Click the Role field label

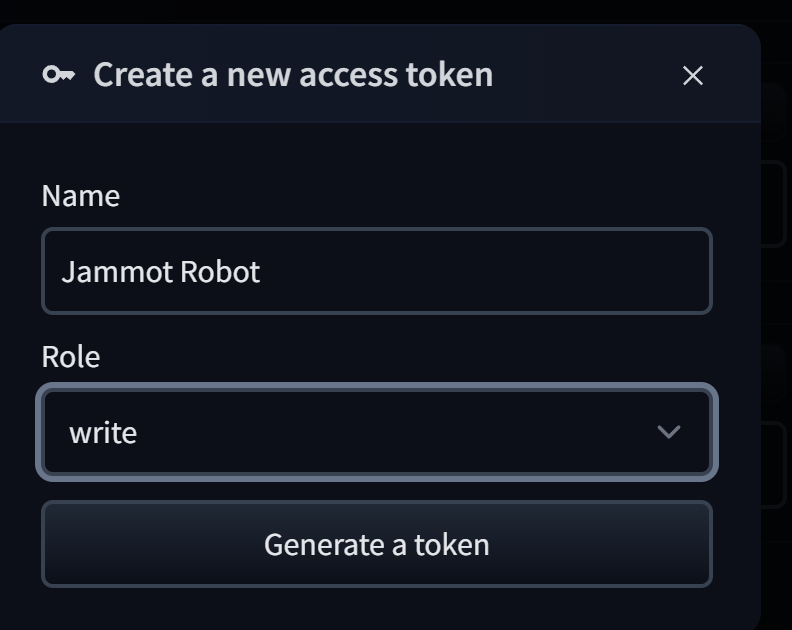pos(70,356)
